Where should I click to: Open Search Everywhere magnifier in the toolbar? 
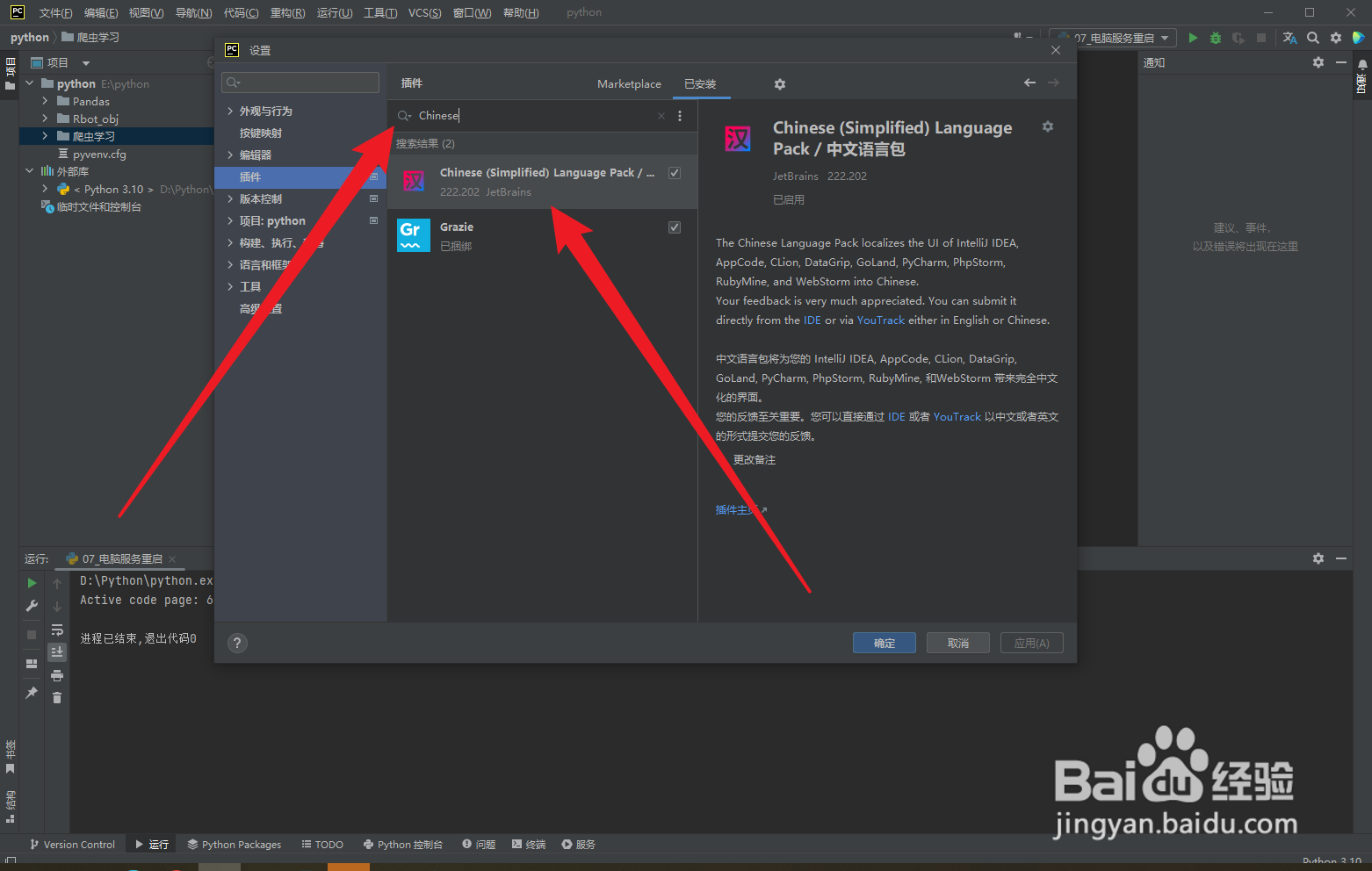pyautogui.click(x=1313, y=38)
